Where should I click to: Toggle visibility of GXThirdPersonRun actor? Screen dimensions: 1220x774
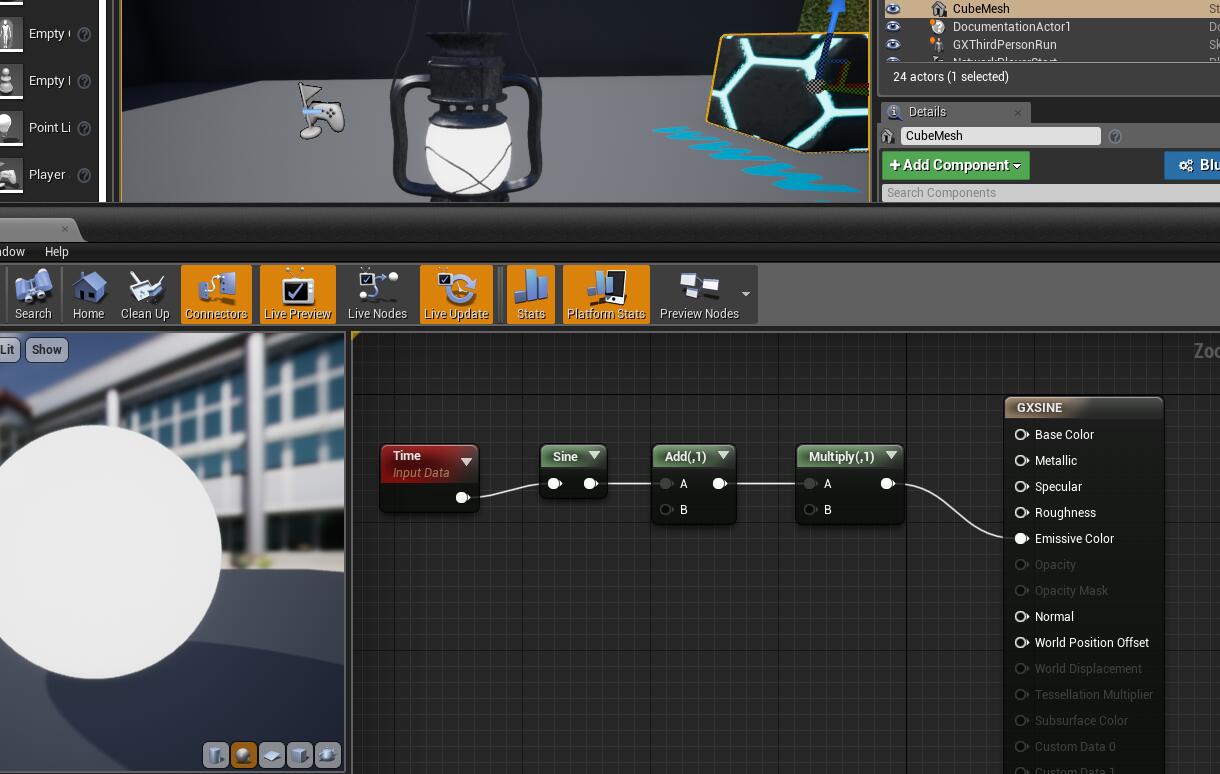893,45
